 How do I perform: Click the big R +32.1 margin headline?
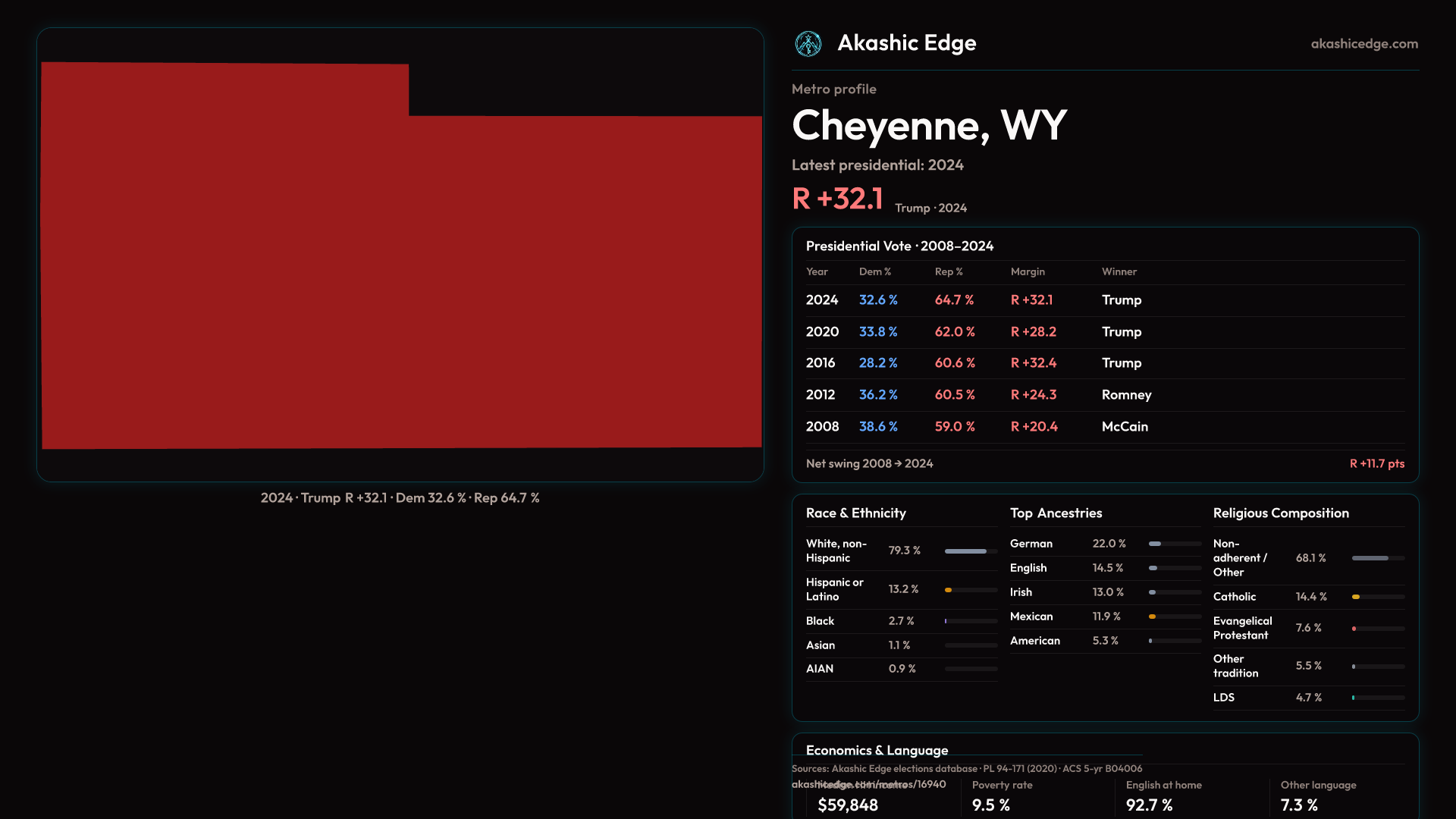[x=837, y=199]
